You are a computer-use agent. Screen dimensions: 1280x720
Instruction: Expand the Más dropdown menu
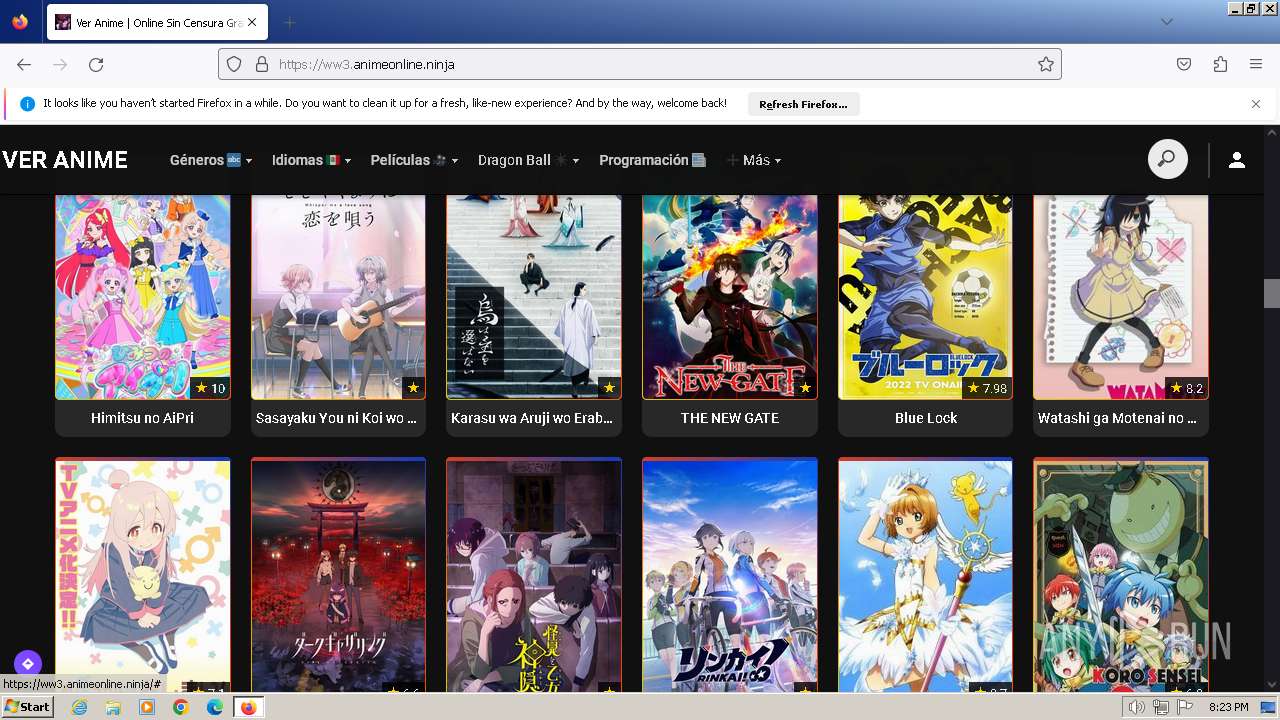[x=754, y=160]
